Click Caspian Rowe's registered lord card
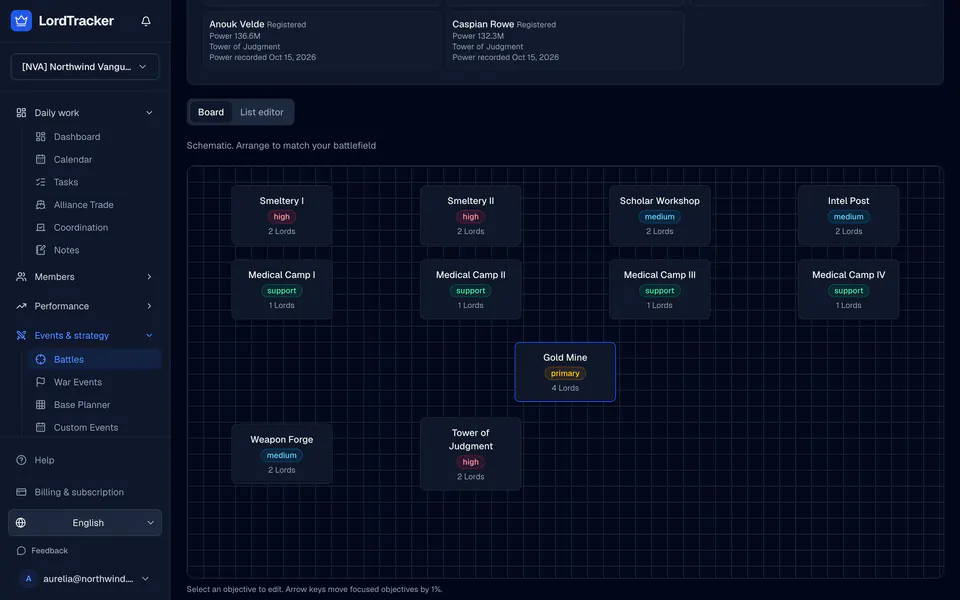This screenshot has height=600, width=960. click(564, 40)
